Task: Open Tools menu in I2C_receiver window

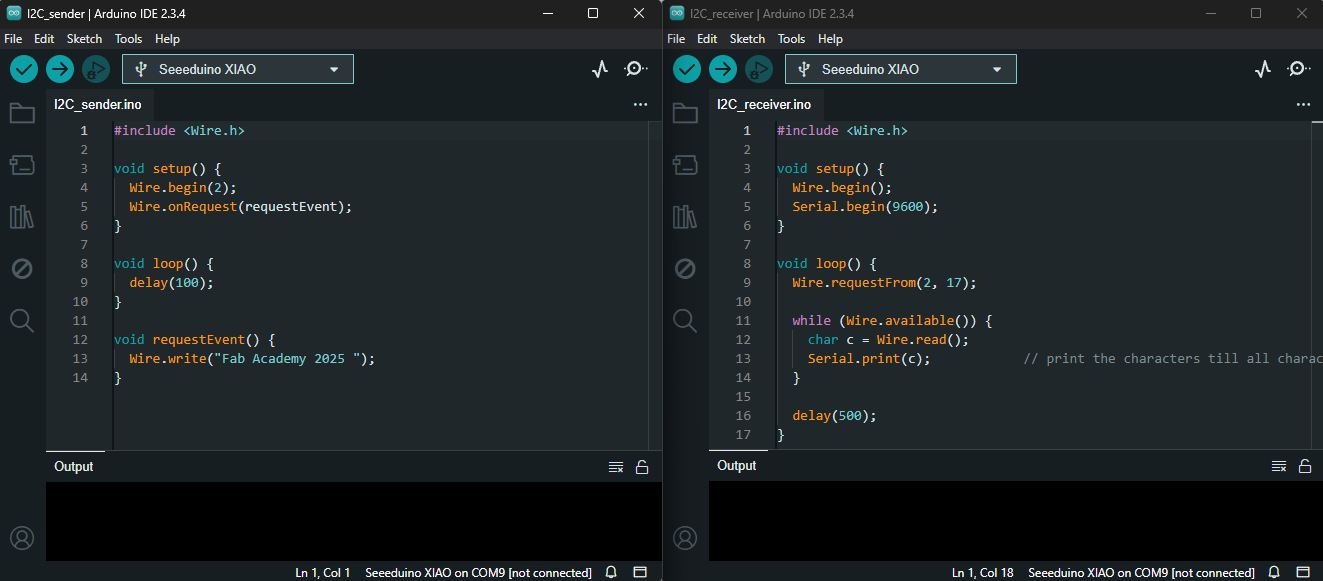Action: [x=791, y=39]
